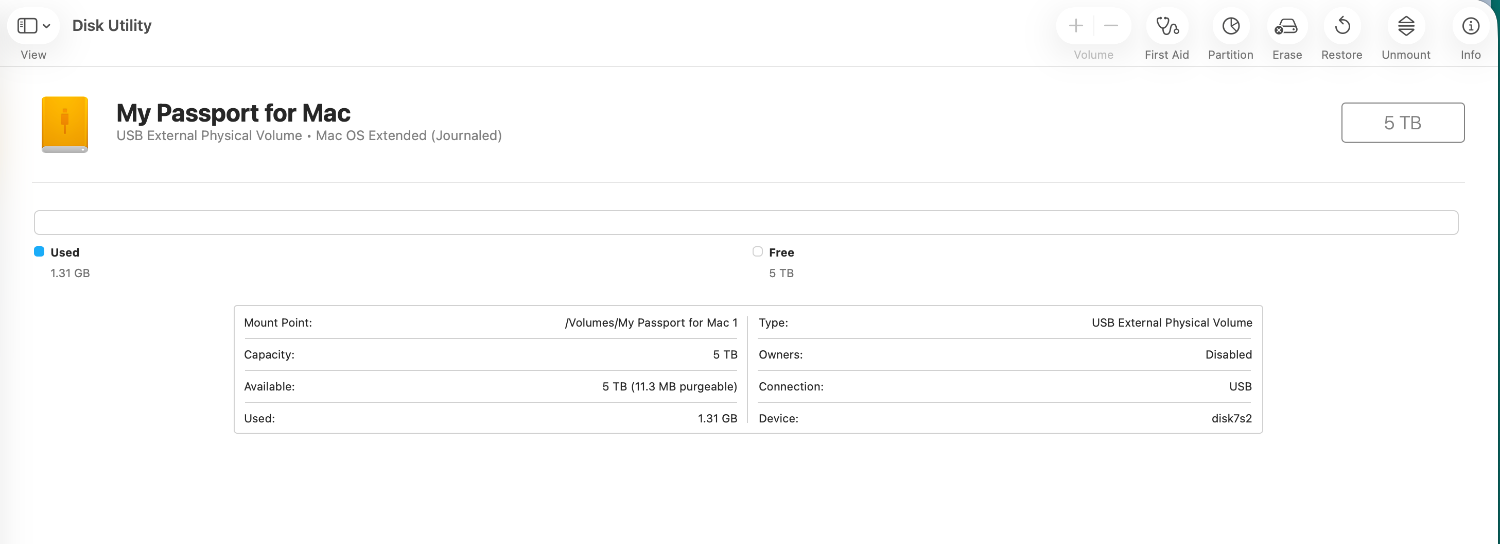Screen dimensions: 1500x544
Task: Click the 5 TB capacity box
Action: pyautogui.click(x=1402, y=123)
